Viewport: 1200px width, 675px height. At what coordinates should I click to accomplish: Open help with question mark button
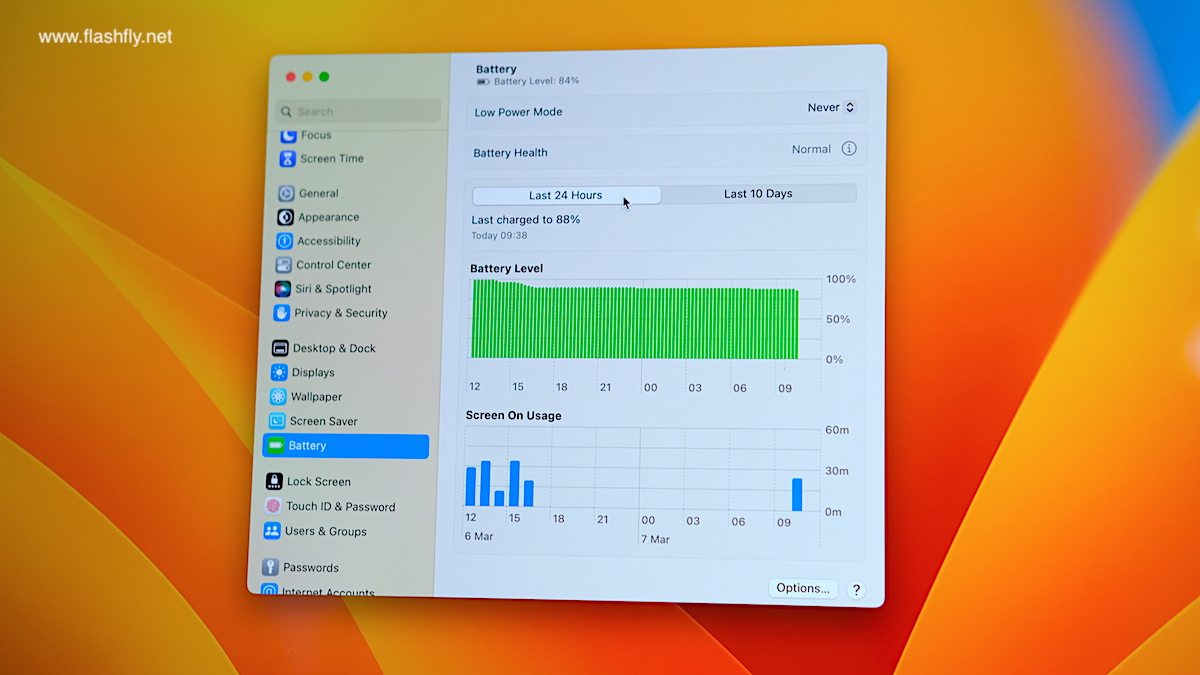pyautogui.click(x=856, y=590)
